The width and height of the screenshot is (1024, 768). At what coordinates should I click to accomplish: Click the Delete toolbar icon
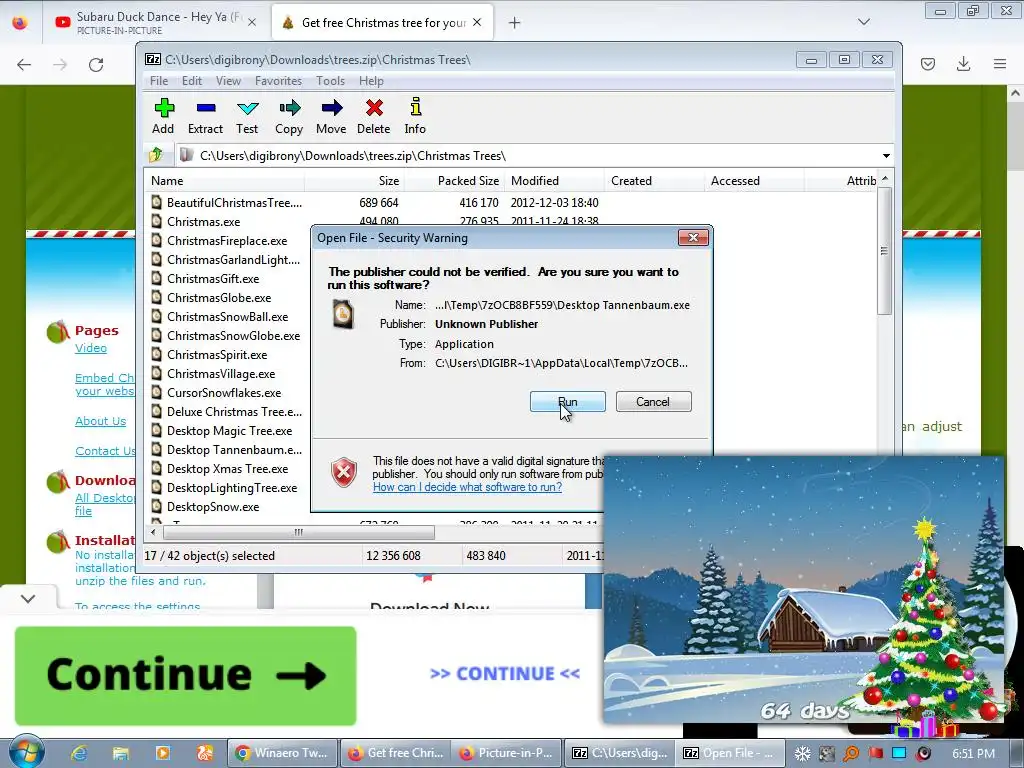coord(374,116)
